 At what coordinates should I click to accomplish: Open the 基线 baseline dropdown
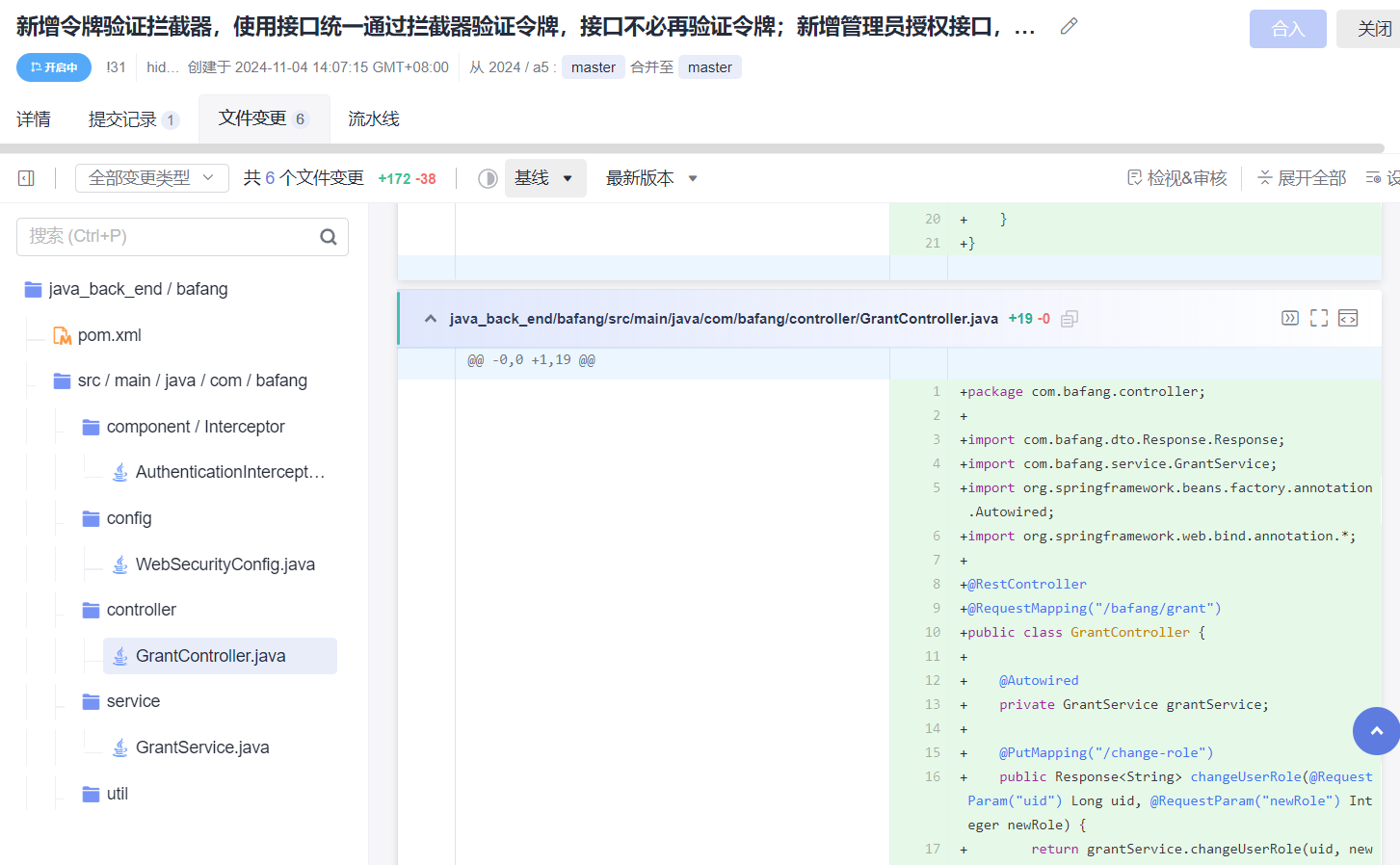coord(544,178)
